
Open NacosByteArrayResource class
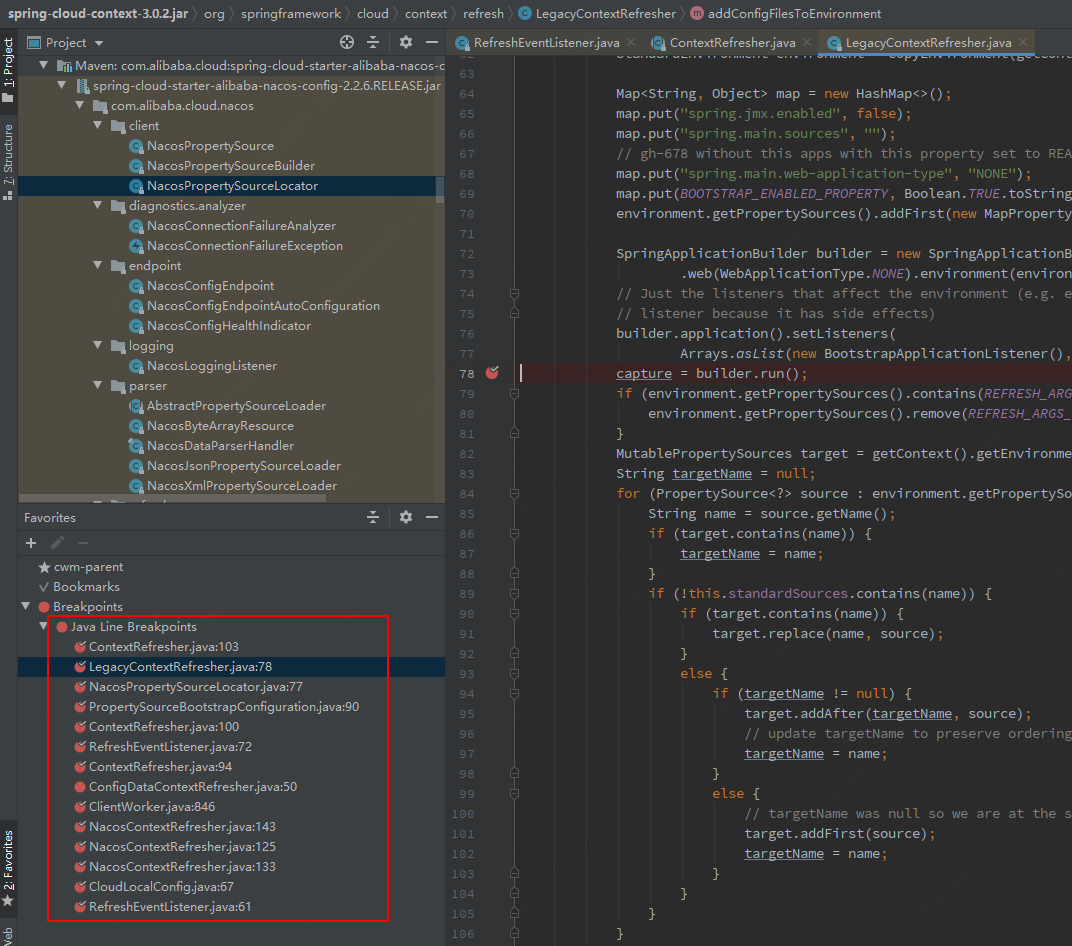(220, 425)
